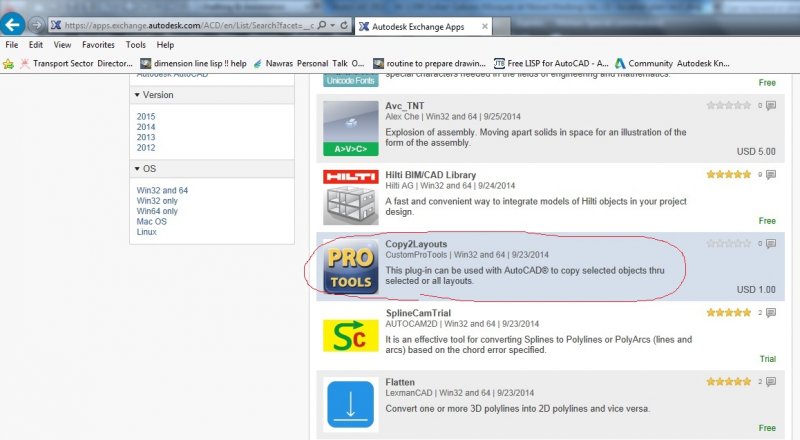This screenshot has height=440, width=800.
Task: Filter by Win64 only
Action: 157,211
